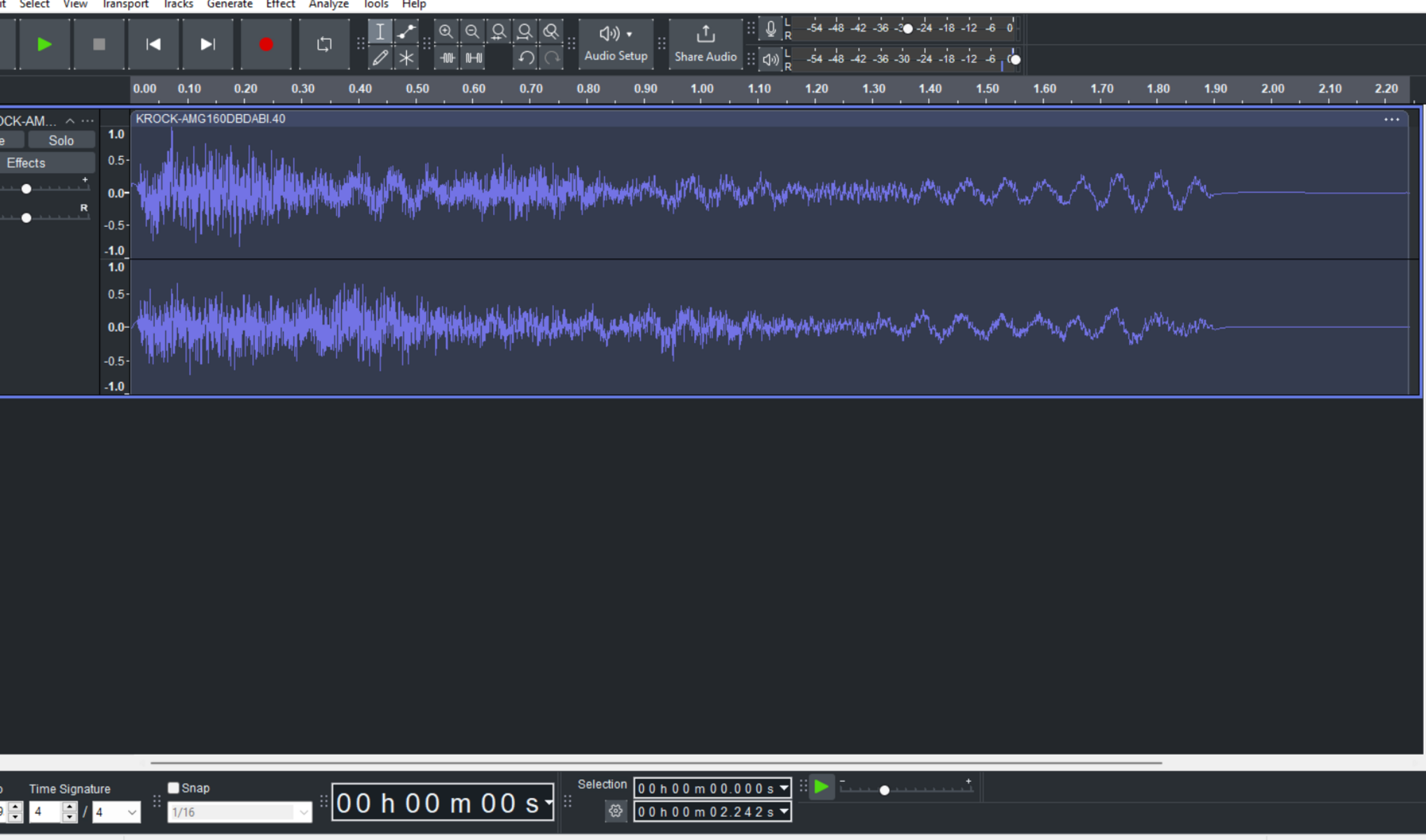
Task: Silence audio selection icon
Action: (473, 58)
